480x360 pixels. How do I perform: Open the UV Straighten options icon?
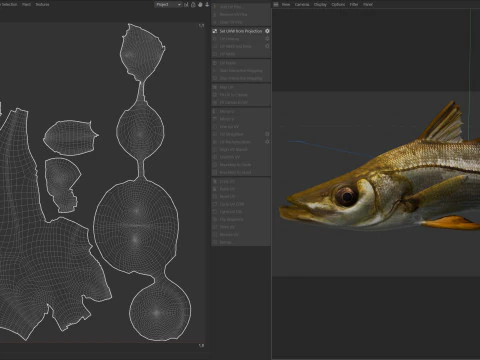267,134
